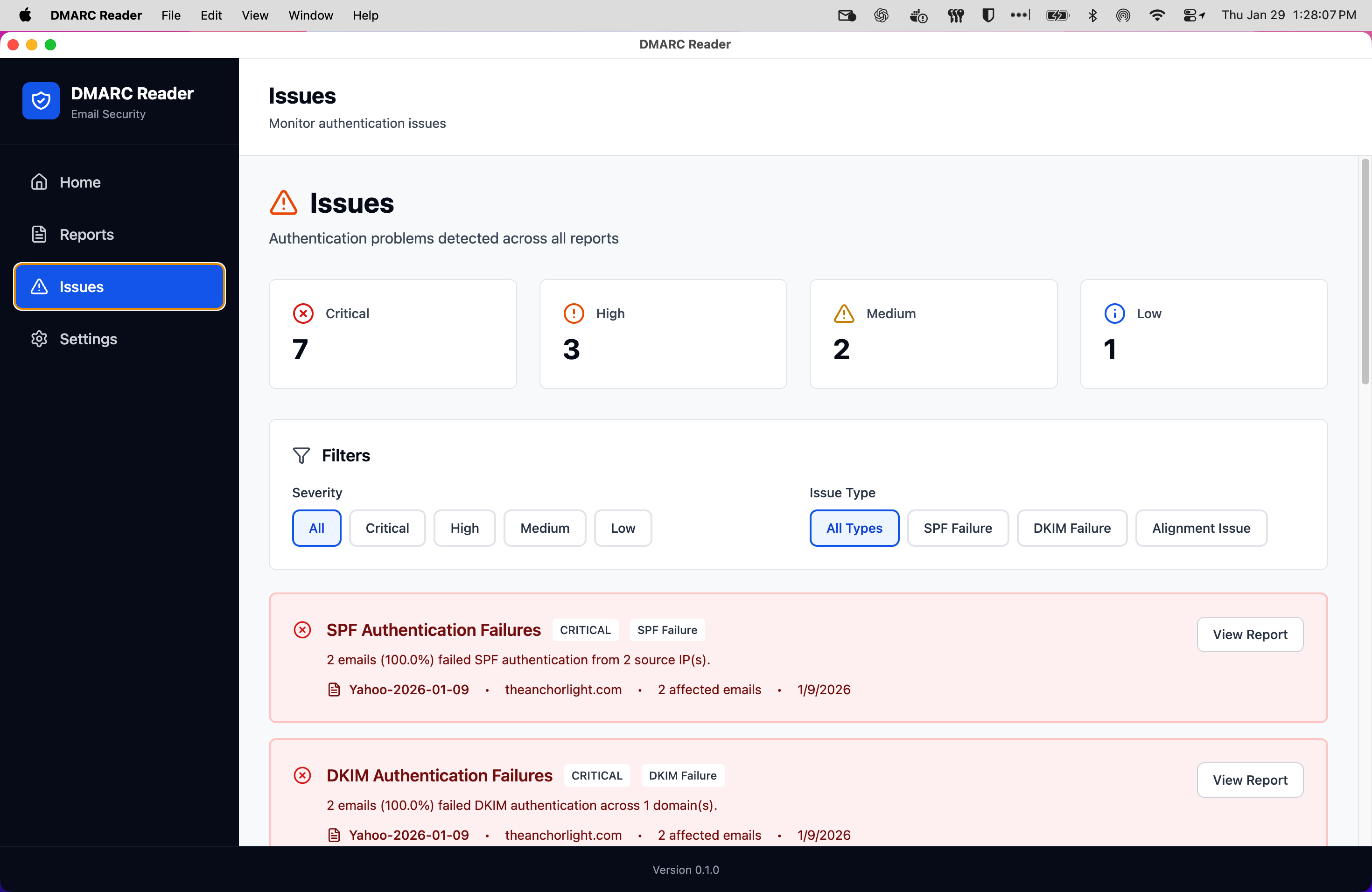Select the Low severity filter
Viewport: 1372px width, 892px height.
coord(623,528)
